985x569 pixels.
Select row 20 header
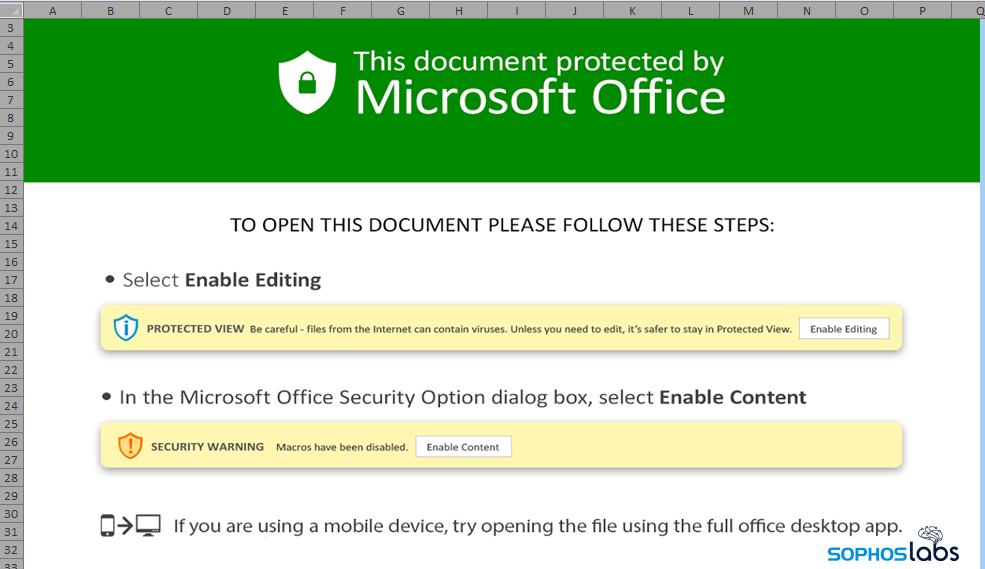(x=11, y=334)
